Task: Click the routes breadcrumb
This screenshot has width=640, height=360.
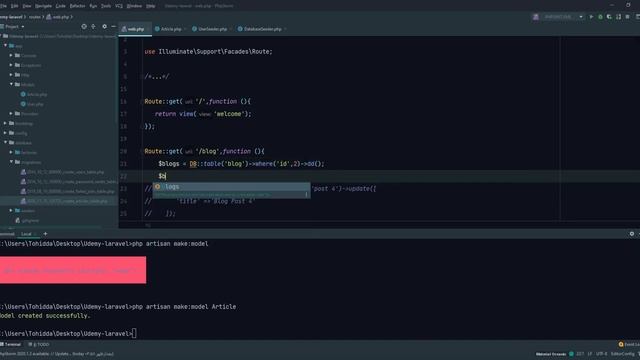Action: (x=35, y=17)
